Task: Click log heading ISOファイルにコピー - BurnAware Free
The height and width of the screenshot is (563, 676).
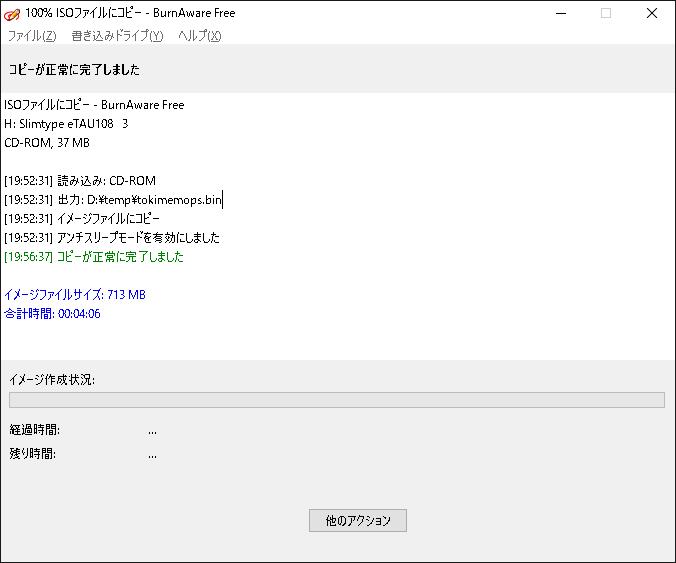Action: click(94, 105)
